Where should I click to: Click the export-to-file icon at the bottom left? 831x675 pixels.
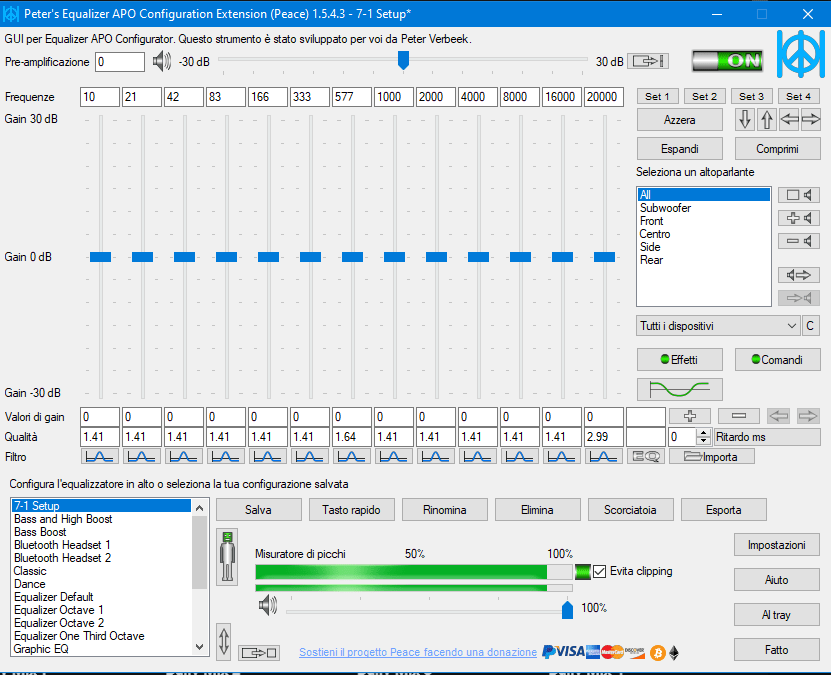[x=258, y=651]
